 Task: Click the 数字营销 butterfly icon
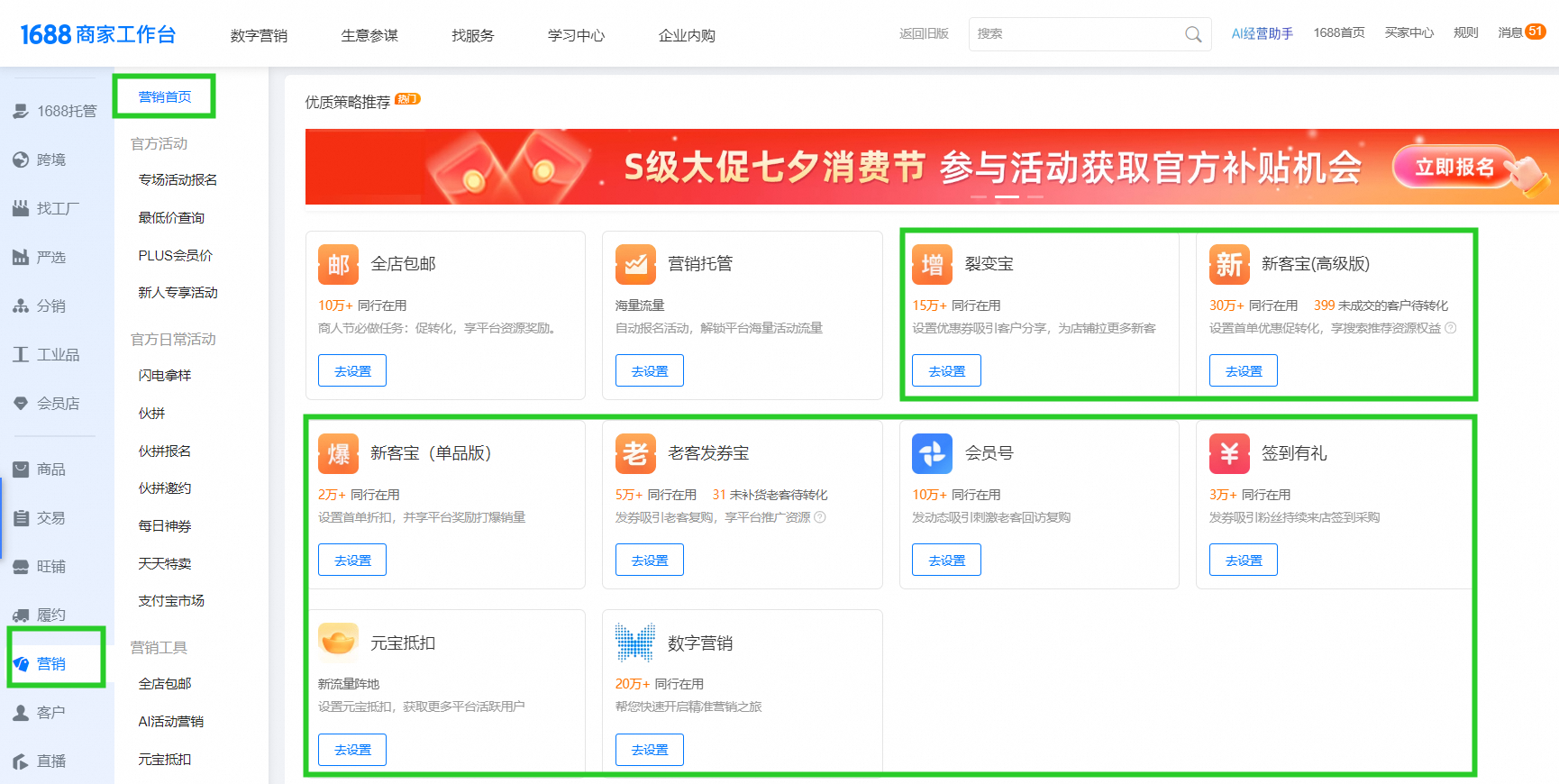point(635,643)
